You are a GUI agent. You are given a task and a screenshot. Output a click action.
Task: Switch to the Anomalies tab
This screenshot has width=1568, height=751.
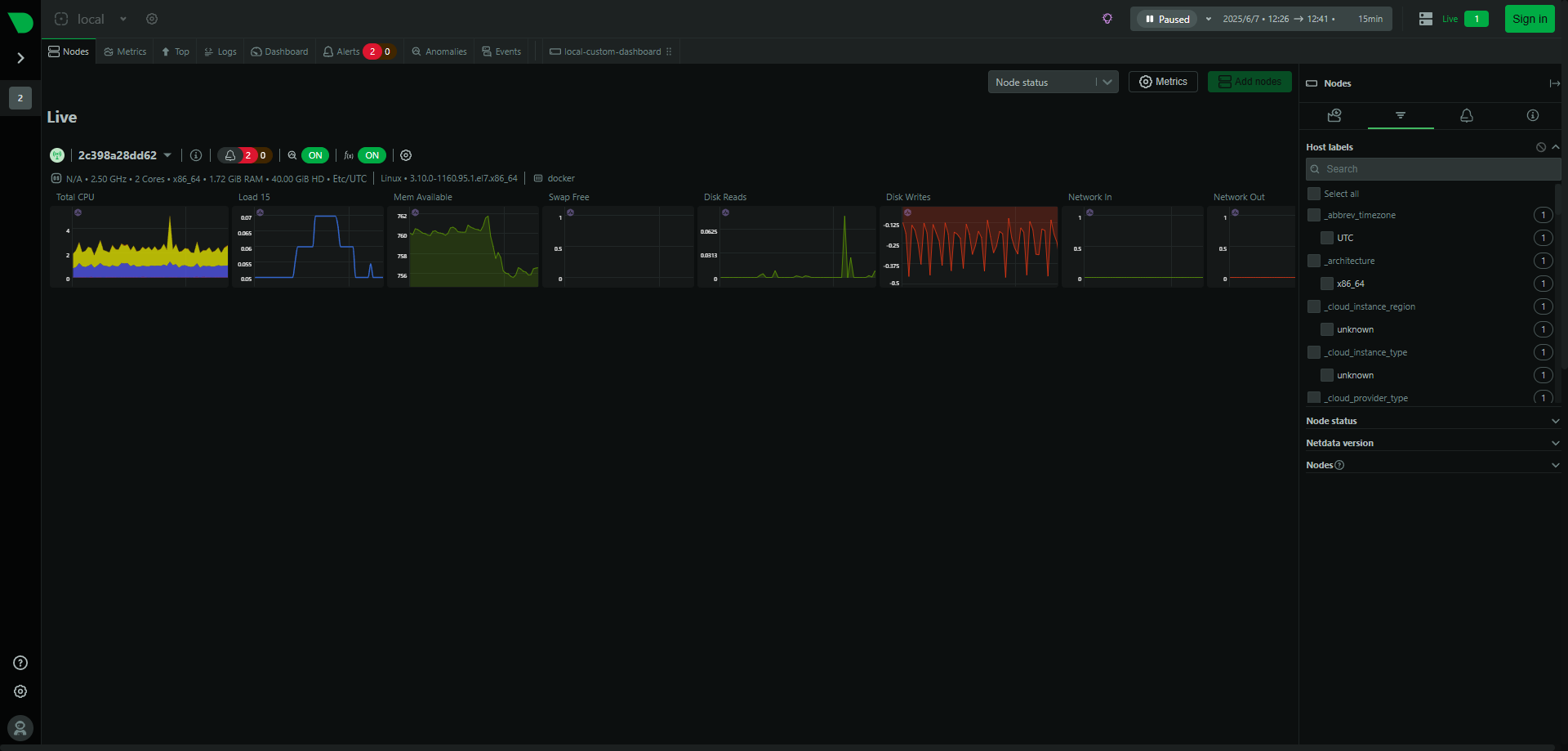click(439, 51)
